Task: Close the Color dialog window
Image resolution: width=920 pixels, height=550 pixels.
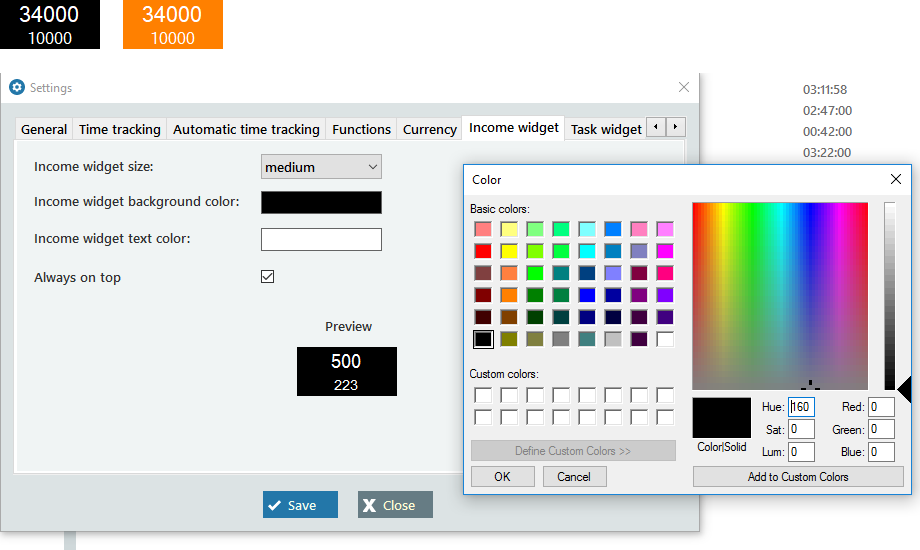Action: pos(895,179)
